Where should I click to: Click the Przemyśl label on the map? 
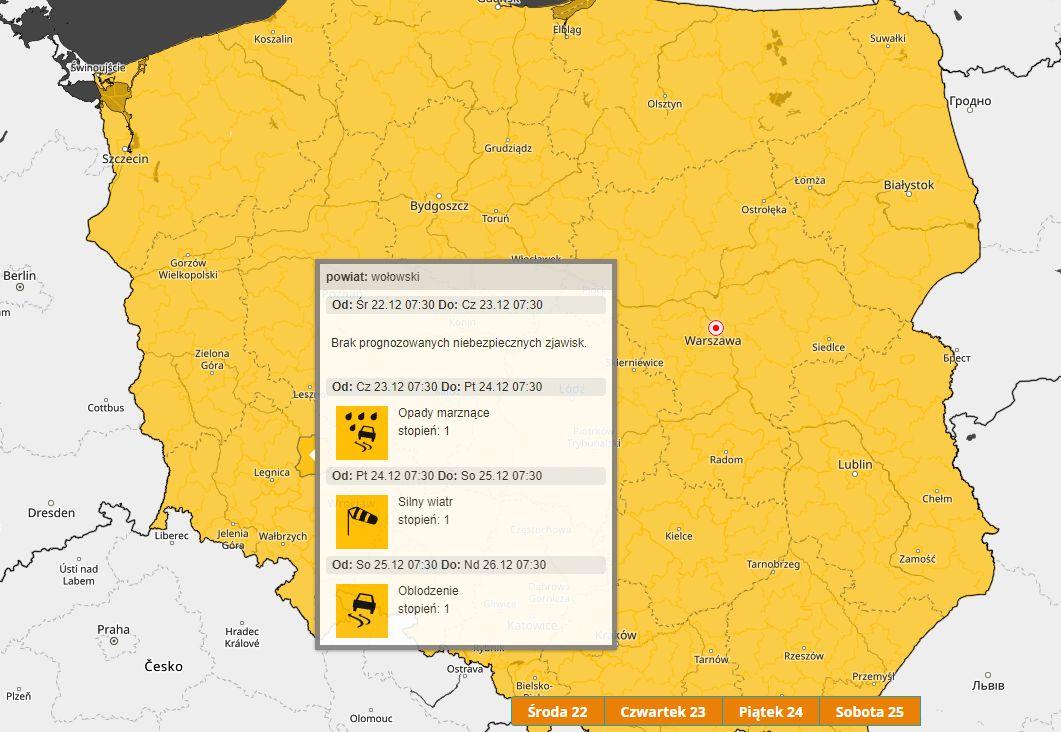point(873,677)
